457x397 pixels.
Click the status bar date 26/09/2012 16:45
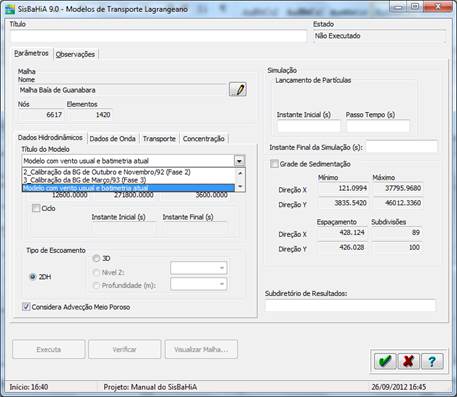pyautogui.click(x=399, y=387)
